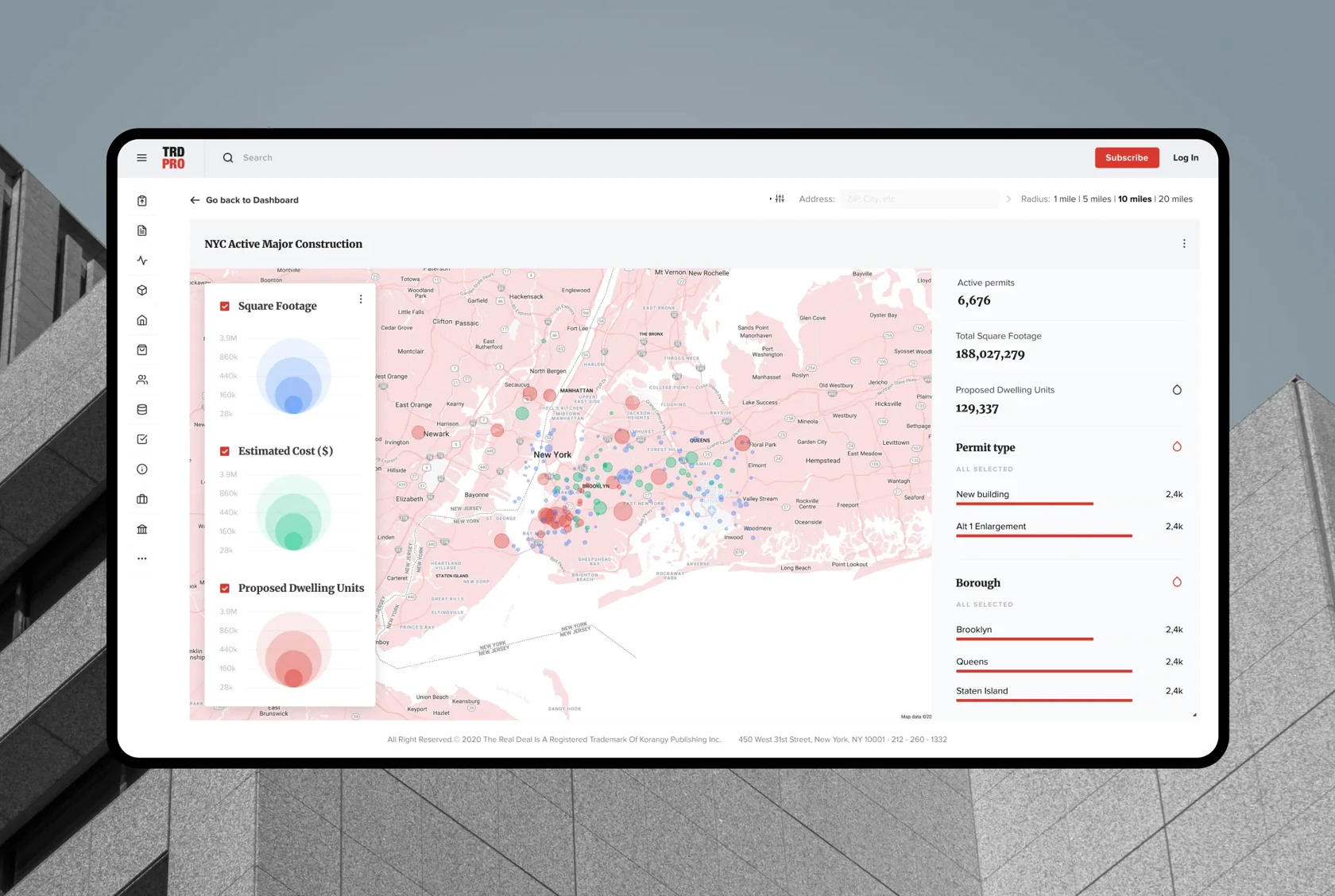Click the Address ZIP input field

(x=920, y=199)
